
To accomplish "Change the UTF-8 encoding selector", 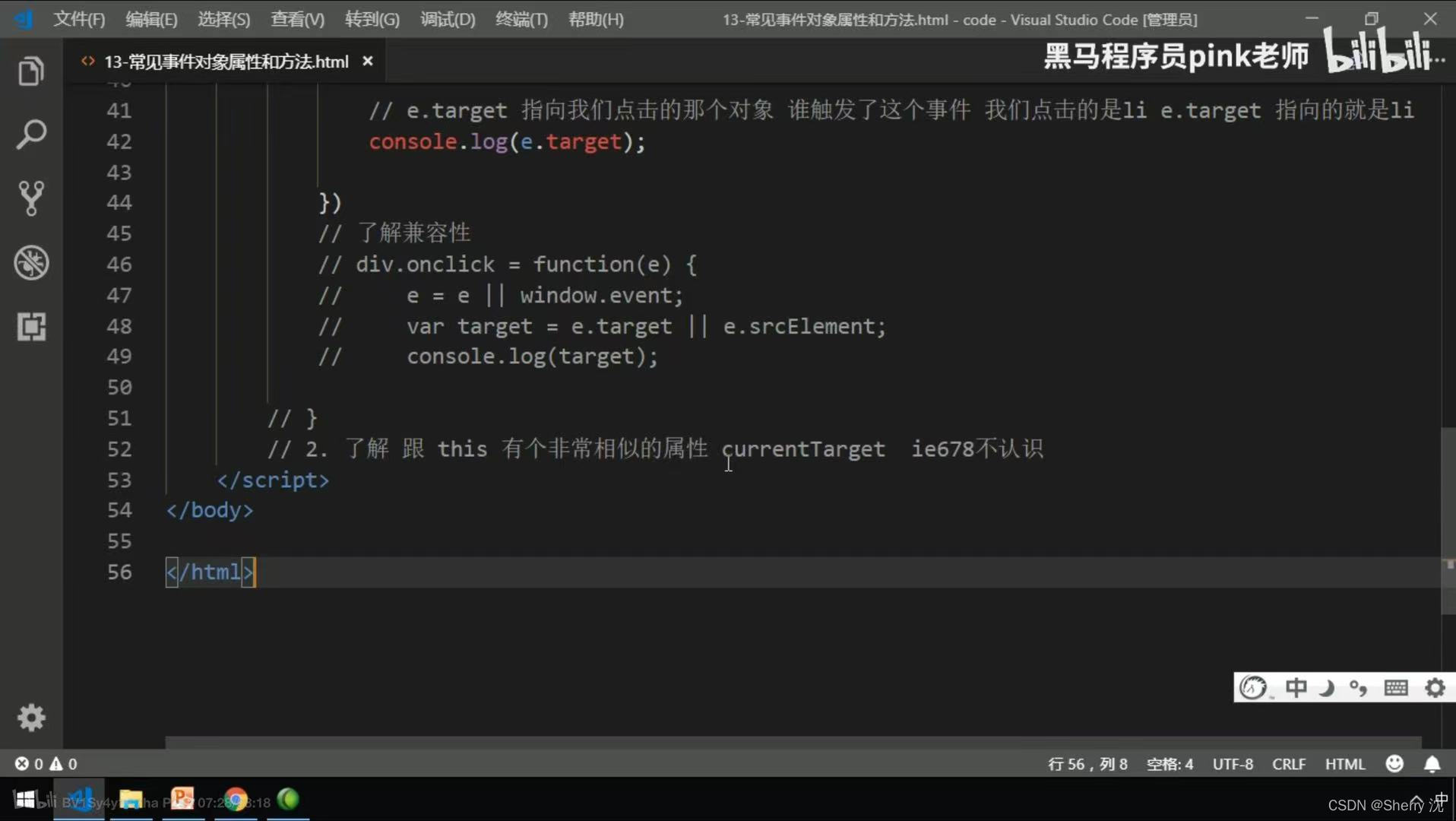I will pos(1233,764).
